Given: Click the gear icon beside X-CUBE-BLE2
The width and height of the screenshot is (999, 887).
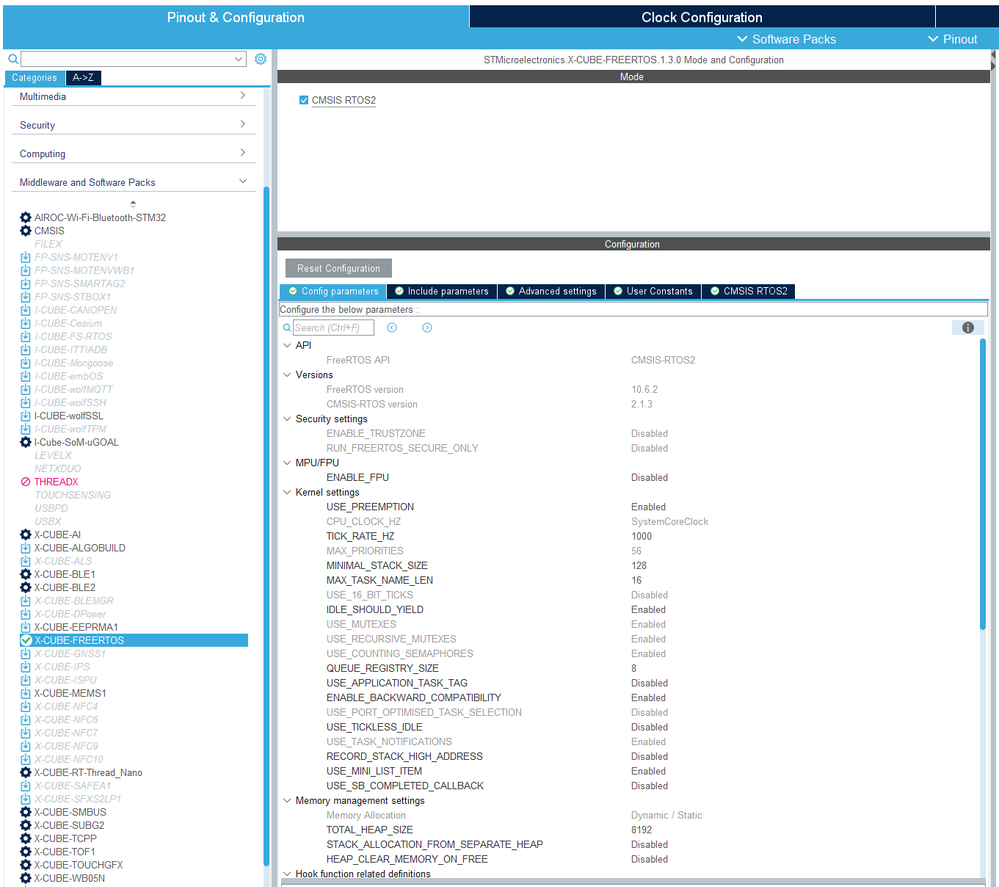Looking at the screenshot, I should point(25,588).
